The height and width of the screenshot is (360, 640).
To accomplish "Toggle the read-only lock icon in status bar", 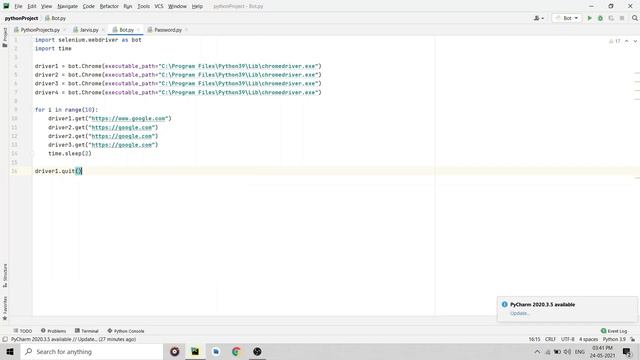I will point(633,339).
